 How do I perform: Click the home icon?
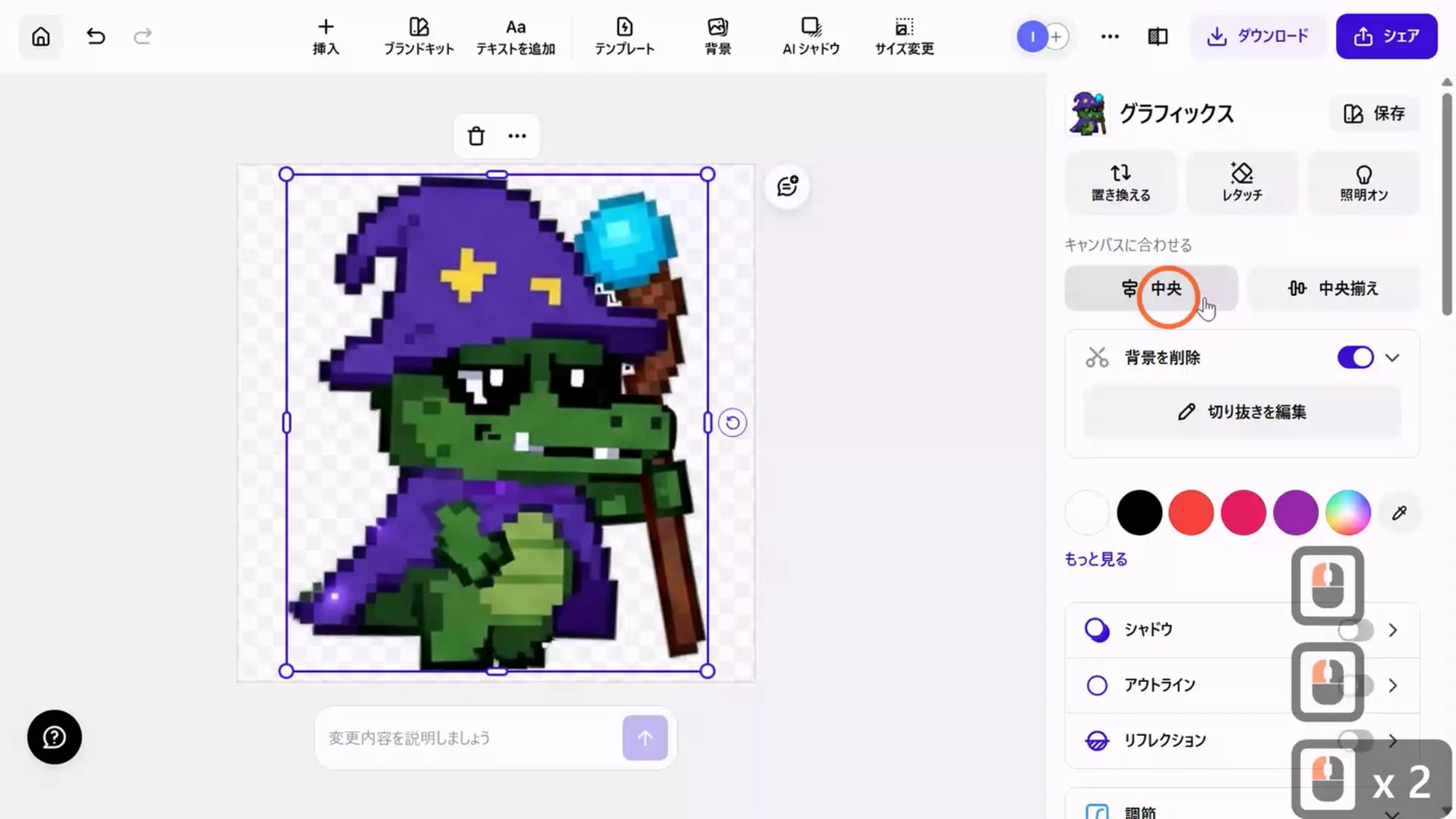pos(41,36)
